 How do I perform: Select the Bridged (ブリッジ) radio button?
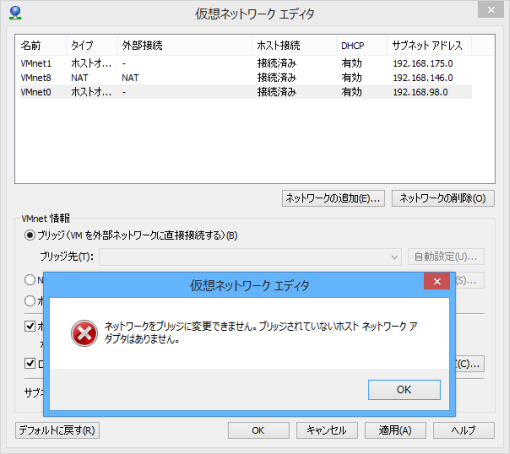point(30,235)
